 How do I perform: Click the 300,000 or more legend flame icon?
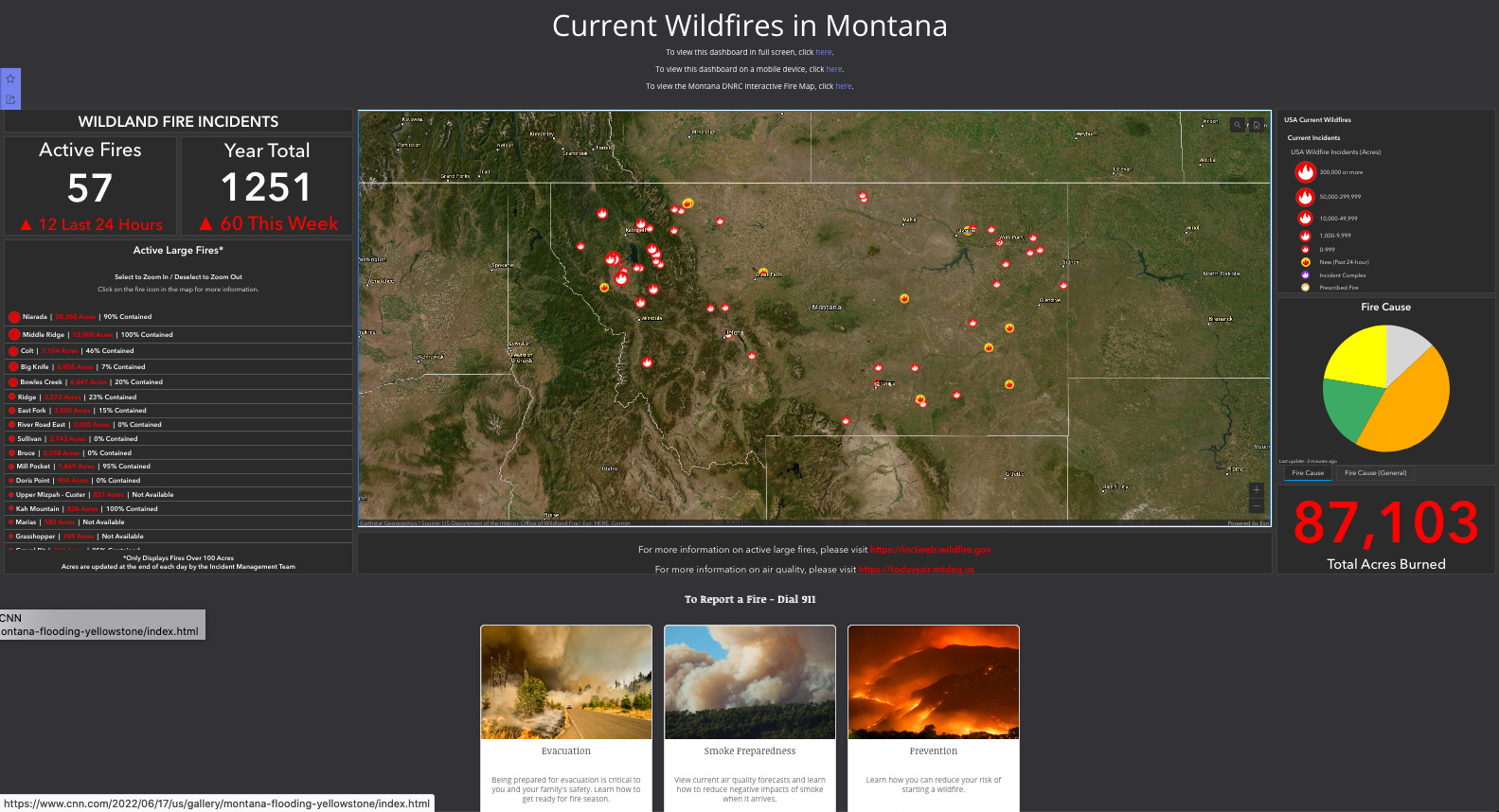click(1305, 171)
